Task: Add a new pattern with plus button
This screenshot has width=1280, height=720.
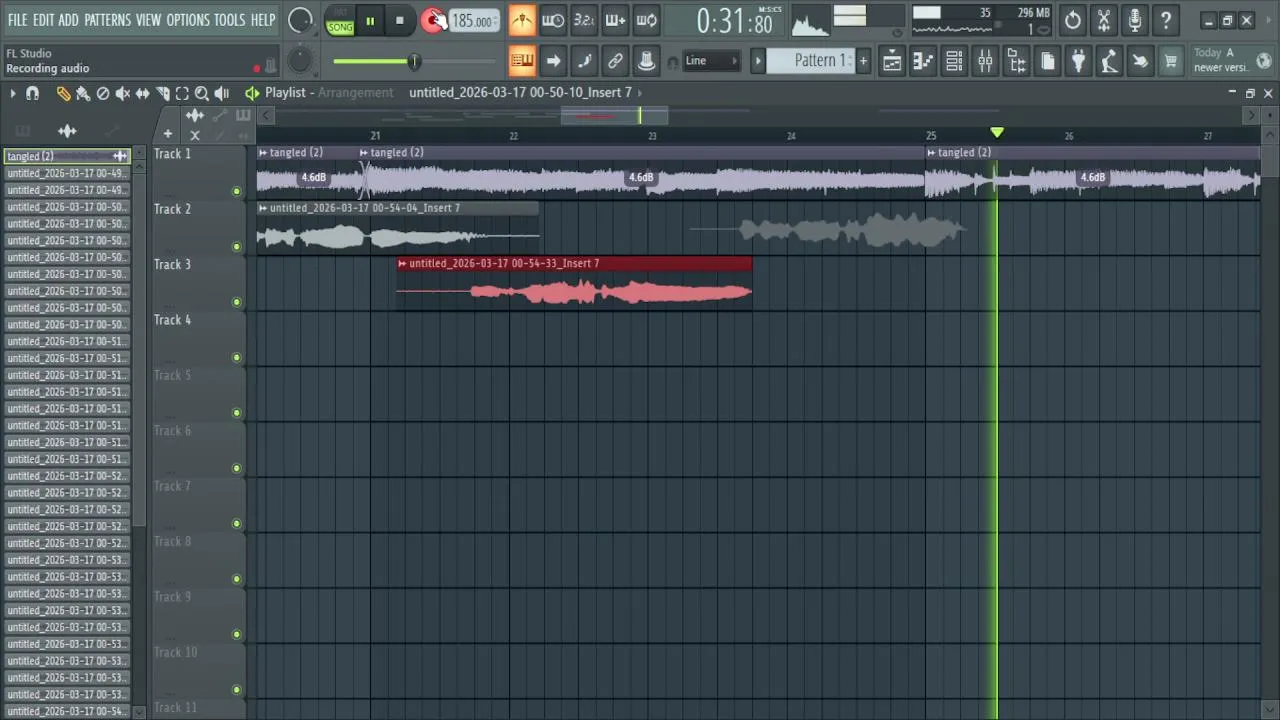Action: pos(863,61)
